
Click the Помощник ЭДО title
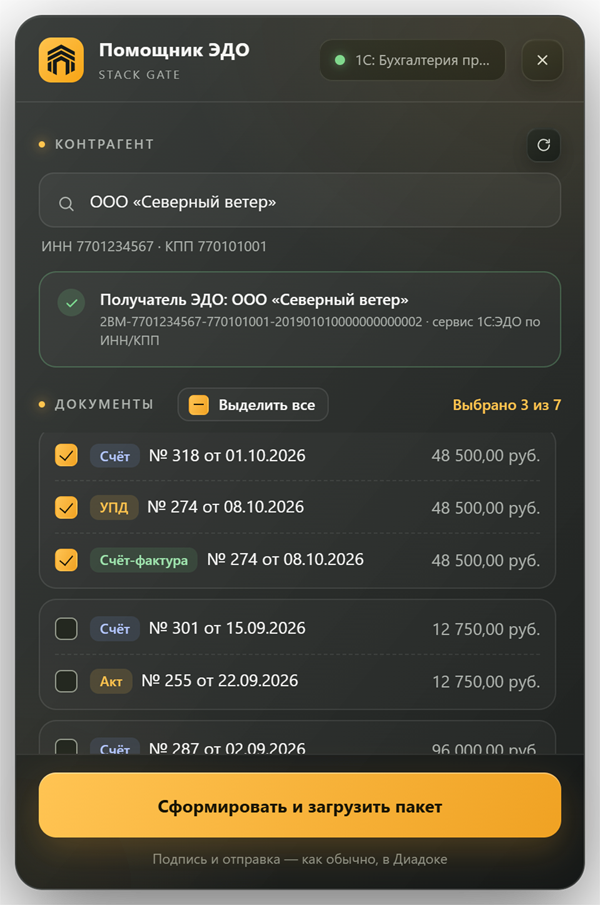174,50
